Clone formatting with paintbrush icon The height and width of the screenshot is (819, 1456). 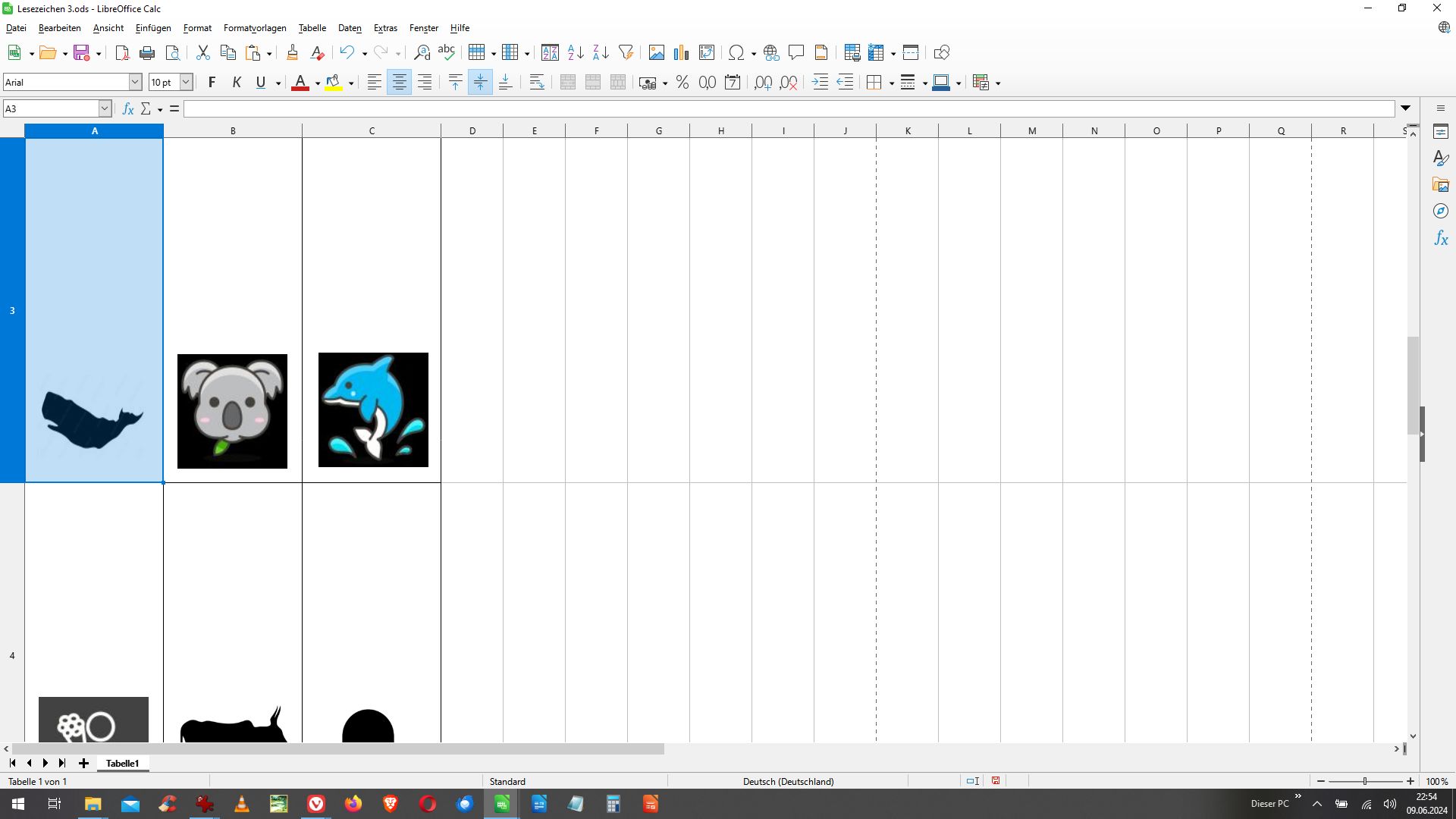pyautogui.click(x=292, y=52)
